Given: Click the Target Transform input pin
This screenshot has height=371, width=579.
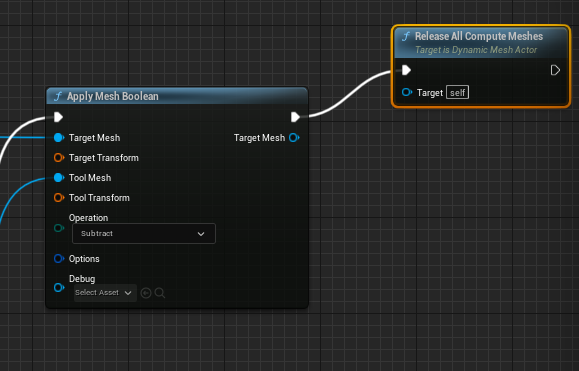Looking at the screenshot, I should pos(59,158).
